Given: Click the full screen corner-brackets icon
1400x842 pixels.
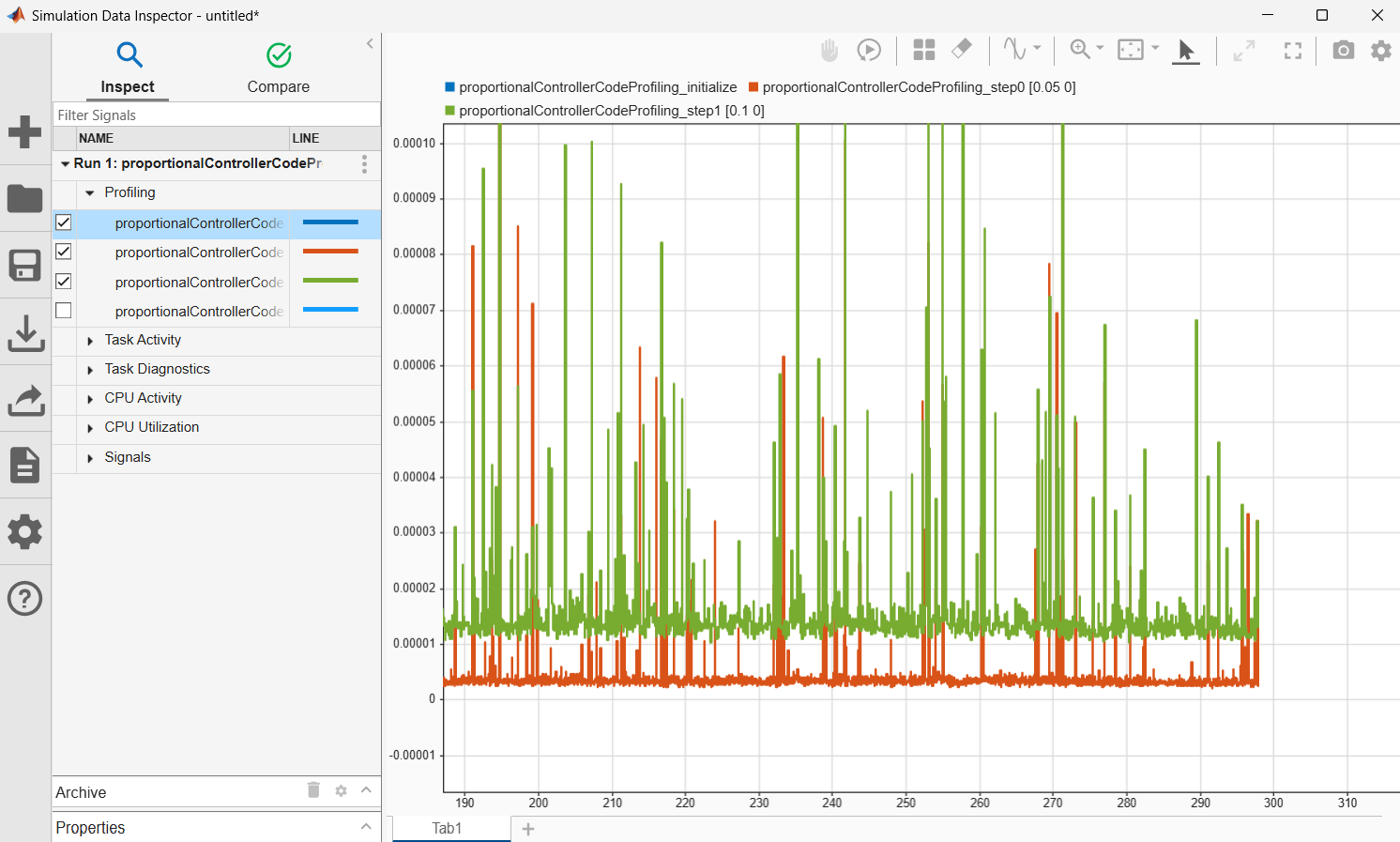Looking at the screenshot, I should (x=1293, y=51).
